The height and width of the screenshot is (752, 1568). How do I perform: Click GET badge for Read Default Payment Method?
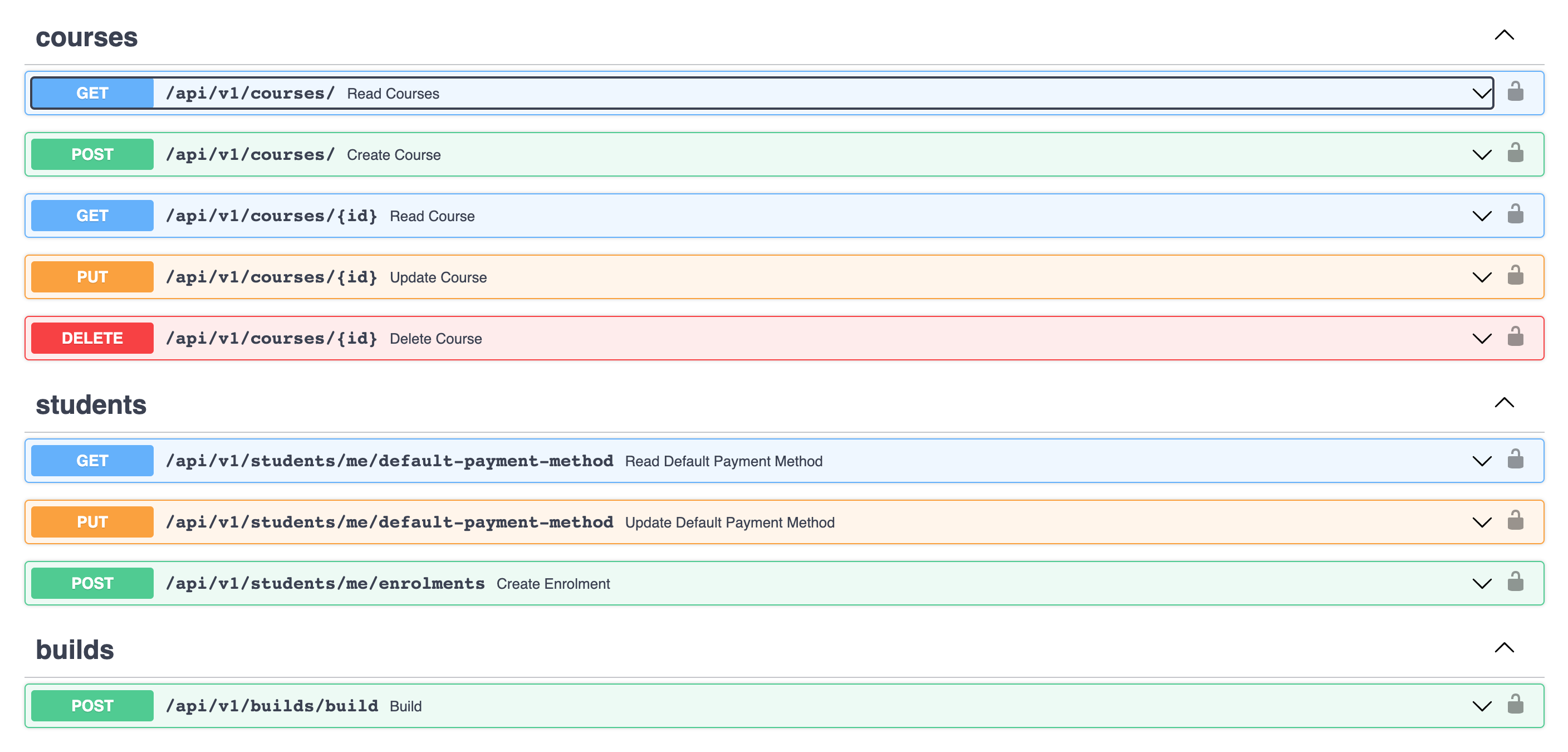coord(92,461)
